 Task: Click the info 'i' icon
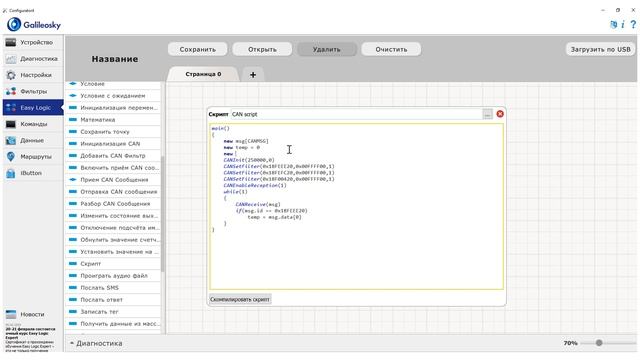[623, 24]
